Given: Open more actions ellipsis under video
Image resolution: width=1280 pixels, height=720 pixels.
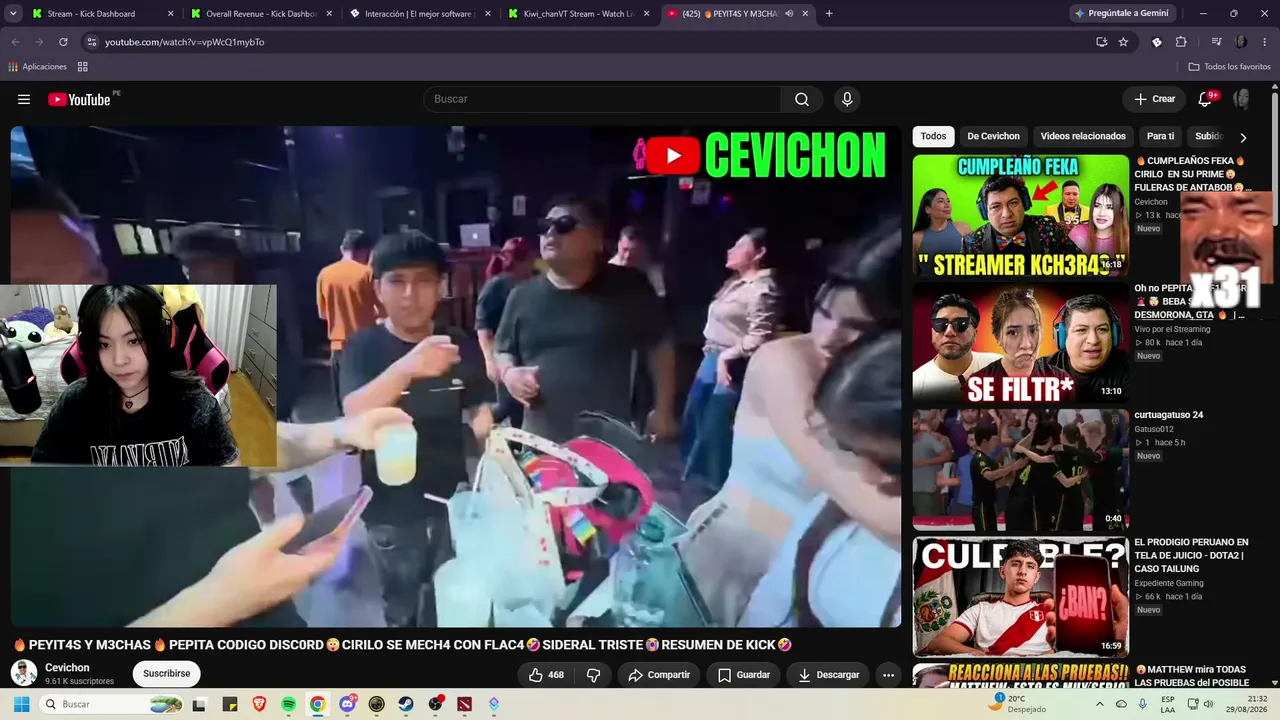Looking at the screenshot, I should click(x=888, y=675).
